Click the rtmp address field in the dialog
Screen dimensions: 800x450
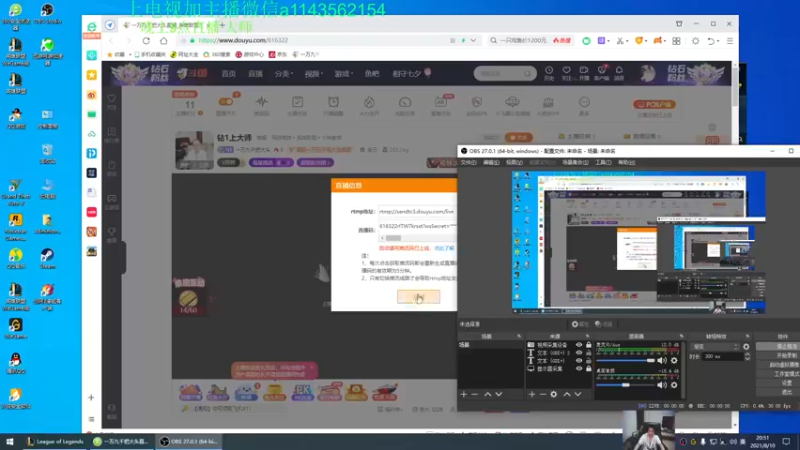click(417, 211)
